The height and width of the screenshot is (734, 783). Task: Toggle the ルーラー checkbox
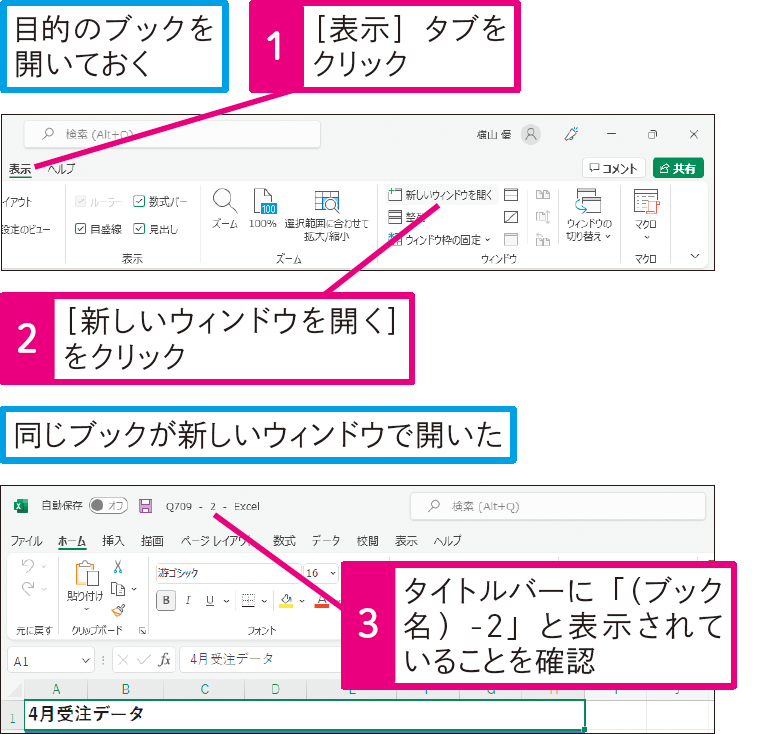(x=80, y=201)
